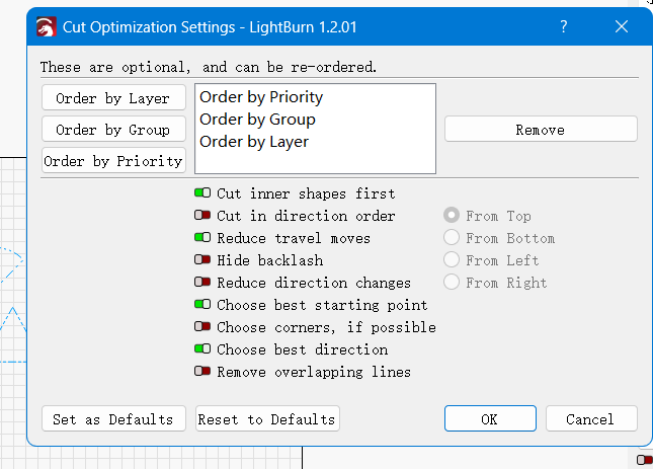Enable Cut in direction order

click(203, 216)
